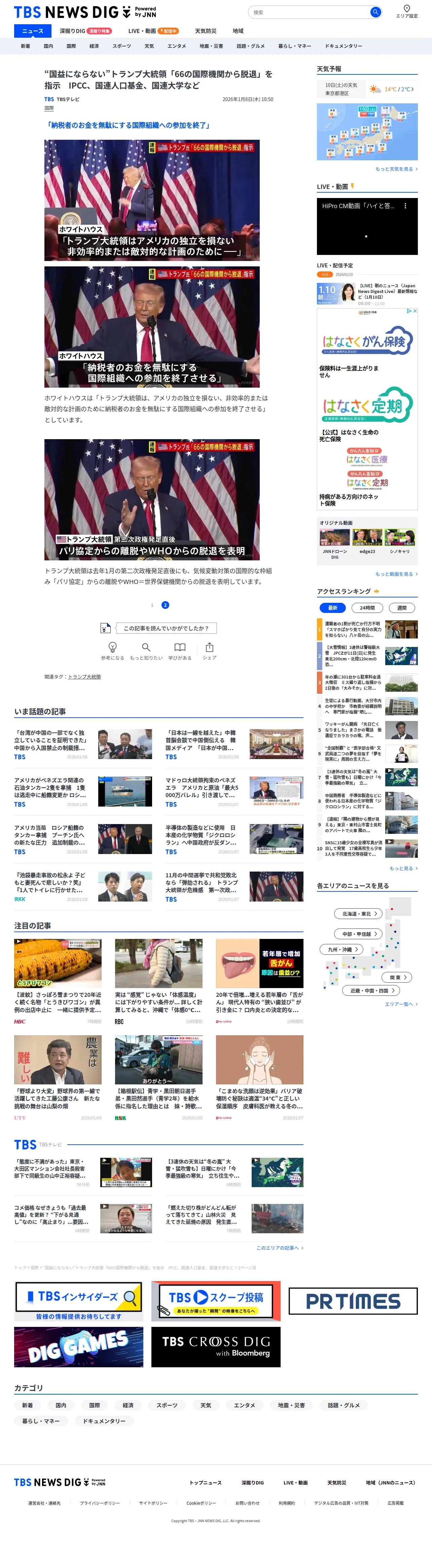Open the 国際 sub-navigation item
The height and width of the screenshot is (1568, 432).
point(71,46)
